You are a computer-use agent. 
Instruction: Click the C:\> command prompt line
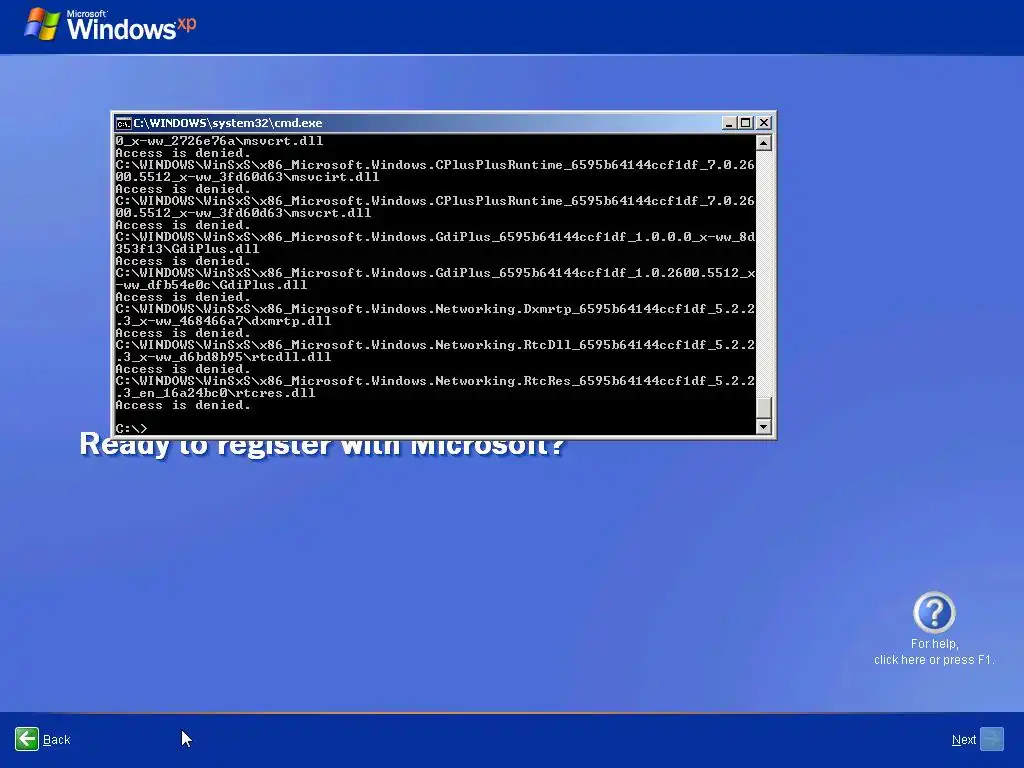131,428
